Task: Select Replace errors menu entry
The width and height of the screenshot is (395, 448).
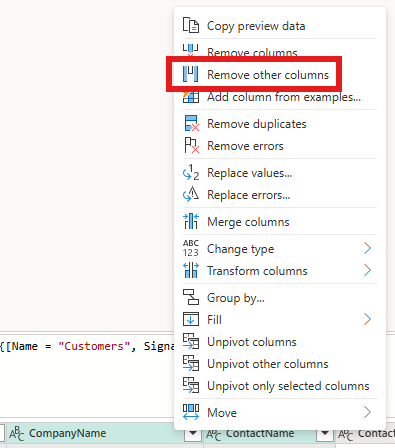Action: coord(280,195)
